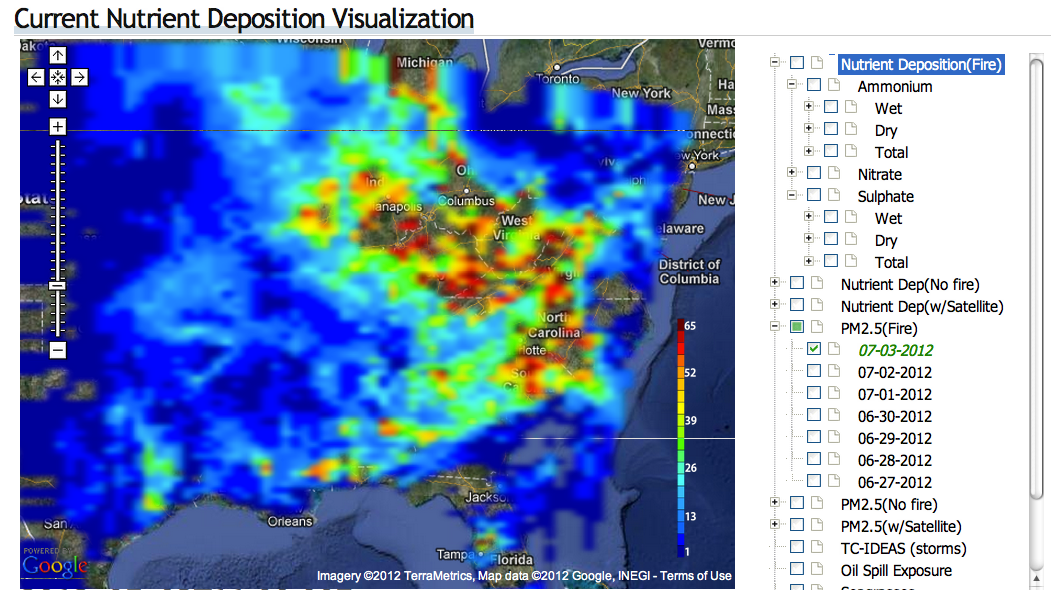Click the page icon beside Ammonium
Screen dimensions: 1051x590
click(834, 84)
